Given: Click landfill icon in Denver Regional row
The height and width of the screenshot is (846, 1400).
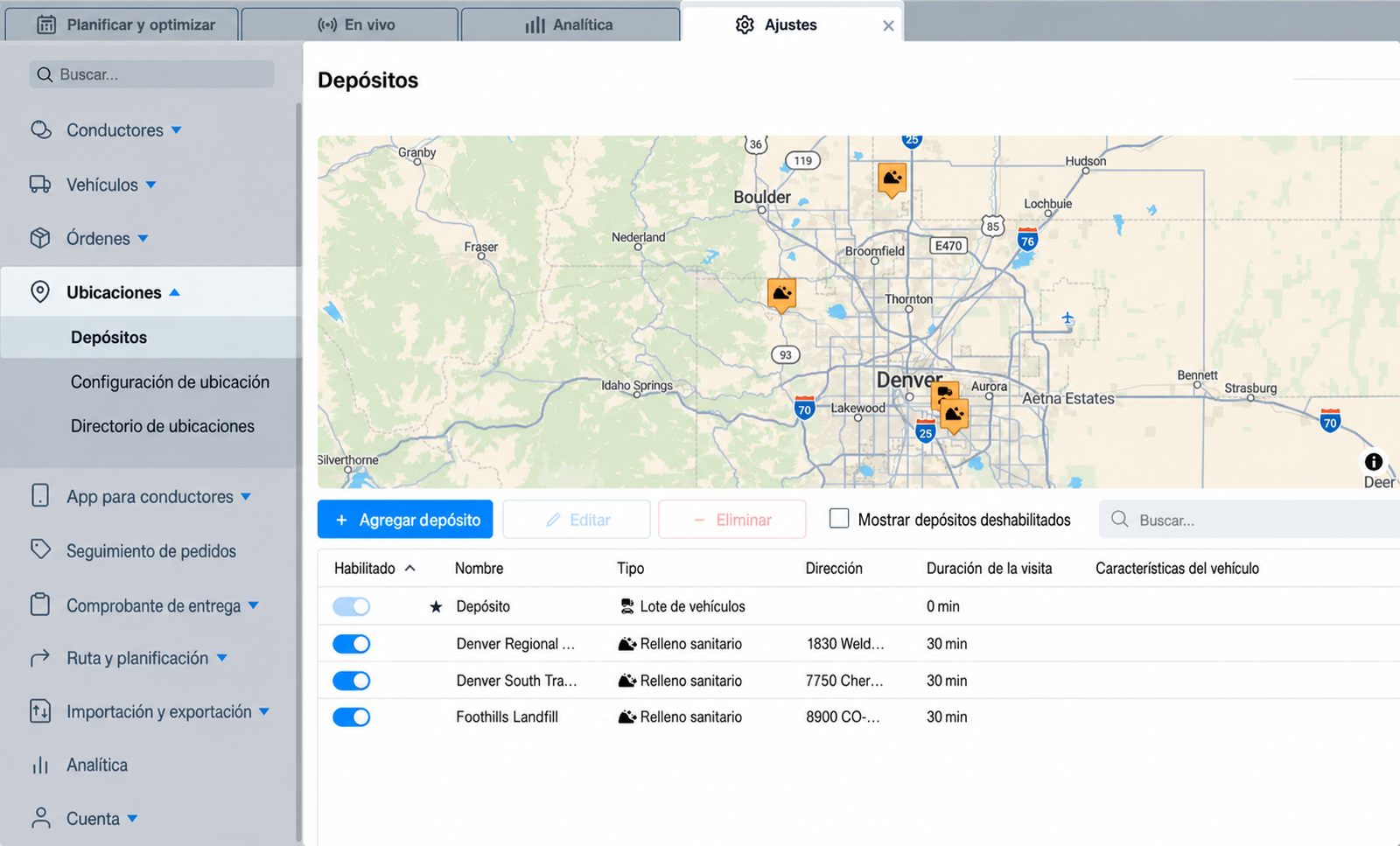Looking at the screenshot, I should 626,644.
